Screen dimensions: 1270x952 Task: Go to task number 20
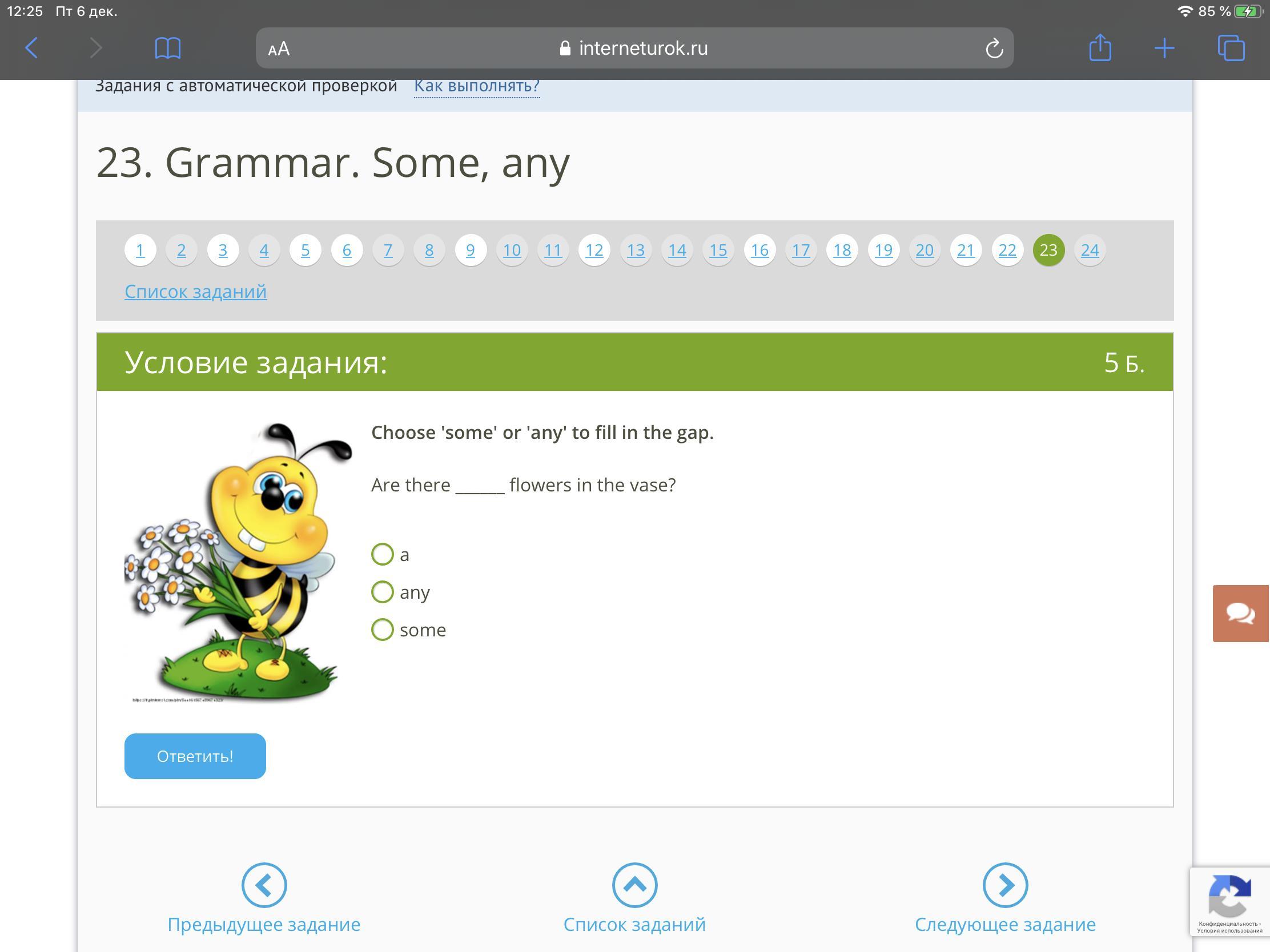click(x=925, y=249)
